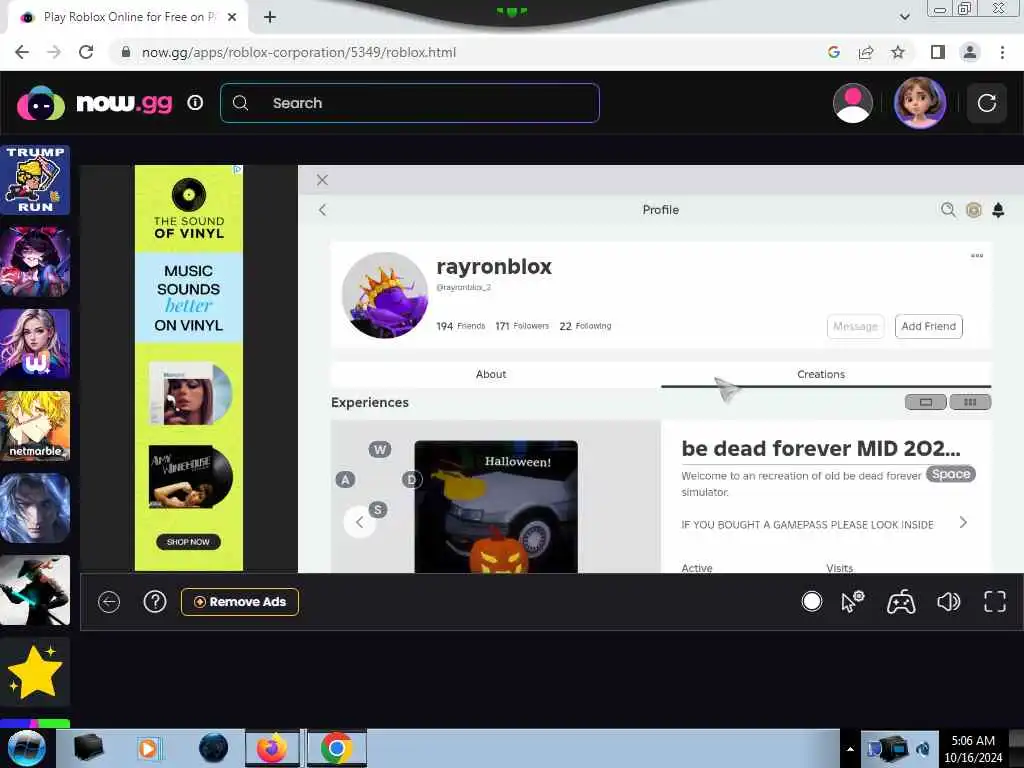Image resolution: width=1024 pixels, height=768 pixels.
Task: Expand experience details with right chevron
Action: click(x=963, y=522)
